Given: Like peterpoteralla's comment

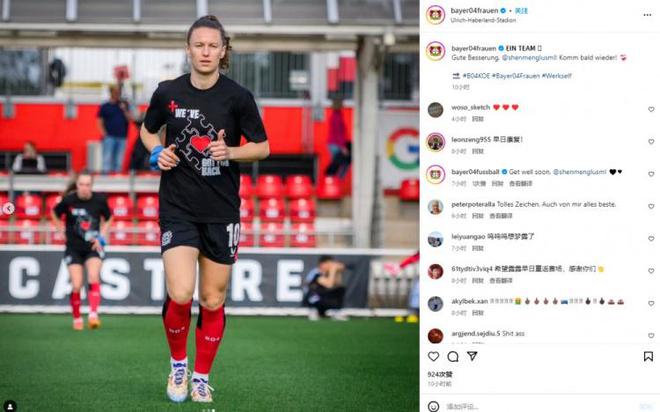Looking at the screenshot, I should point(651,207).
